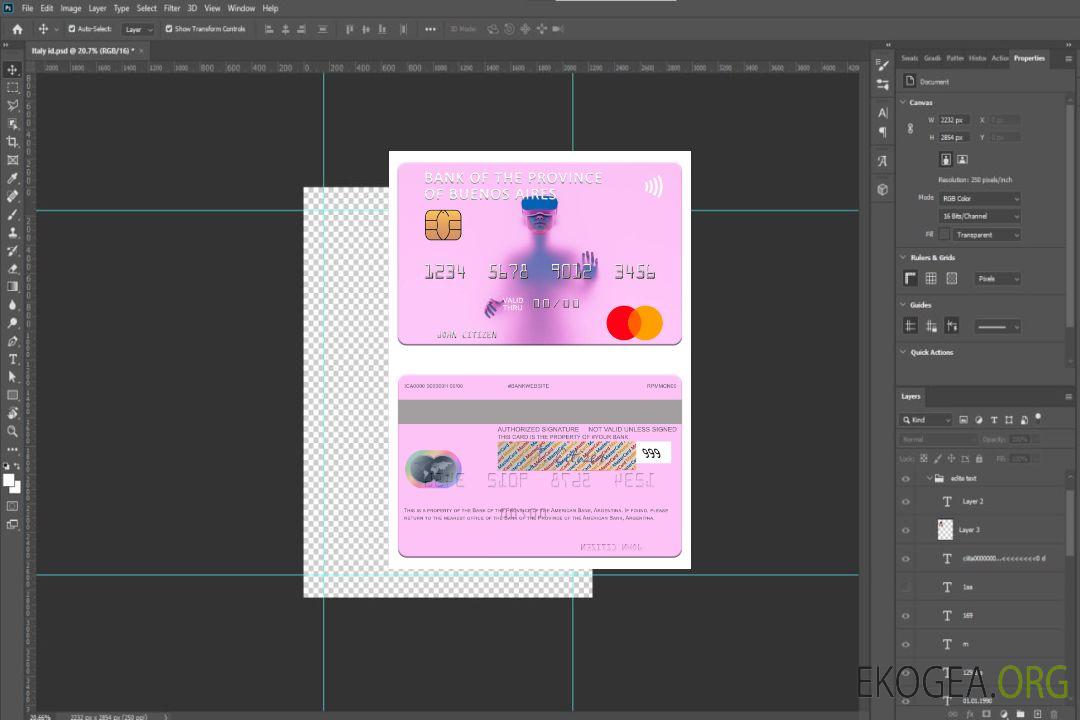Screen dimensions: 1080x720
Task: Choose the Lasso tool
Action: pyautogui.click(x=13, y=105)
